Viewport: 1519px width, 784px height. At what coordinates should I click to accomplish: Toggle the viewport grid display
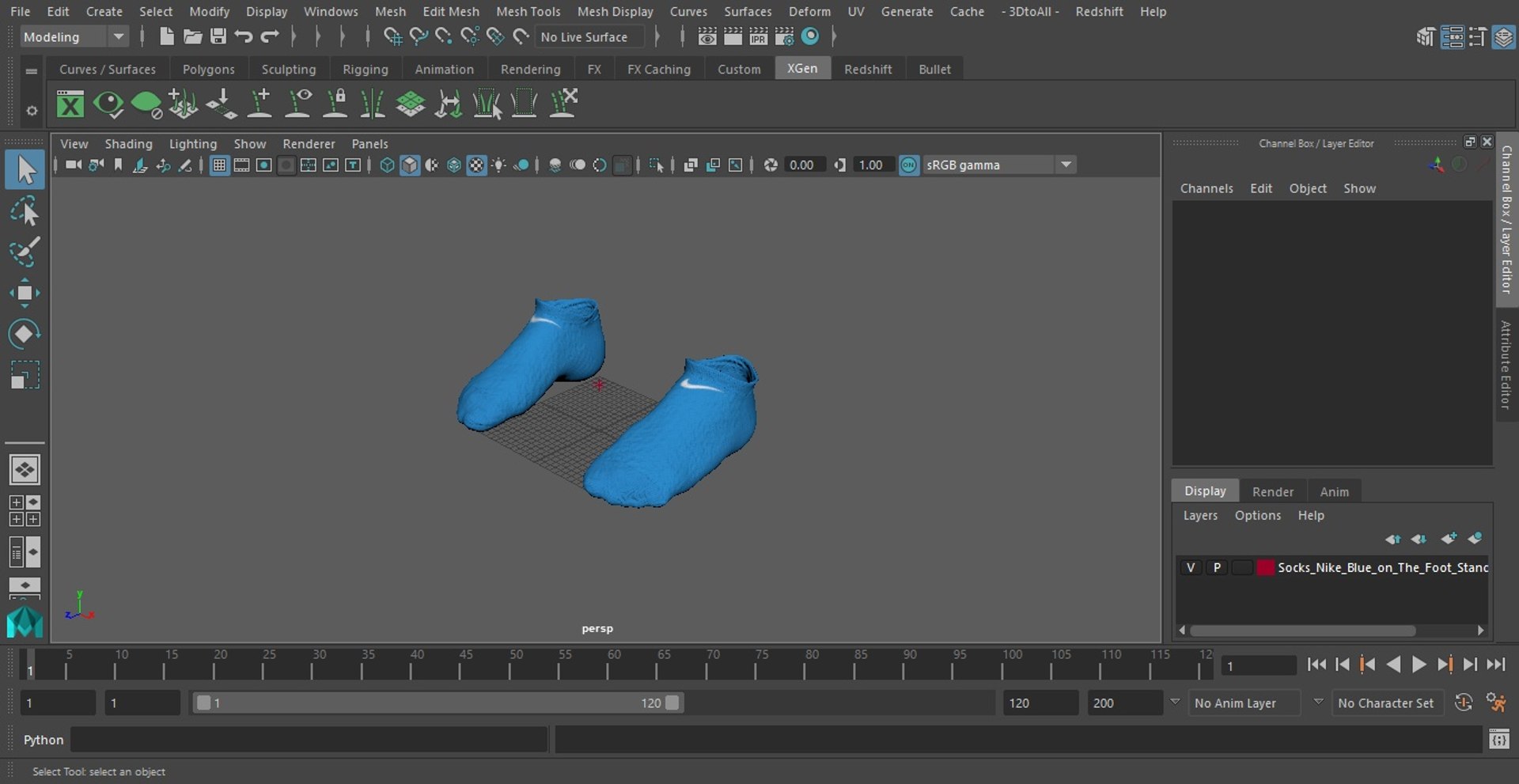(x=219, y=165)
